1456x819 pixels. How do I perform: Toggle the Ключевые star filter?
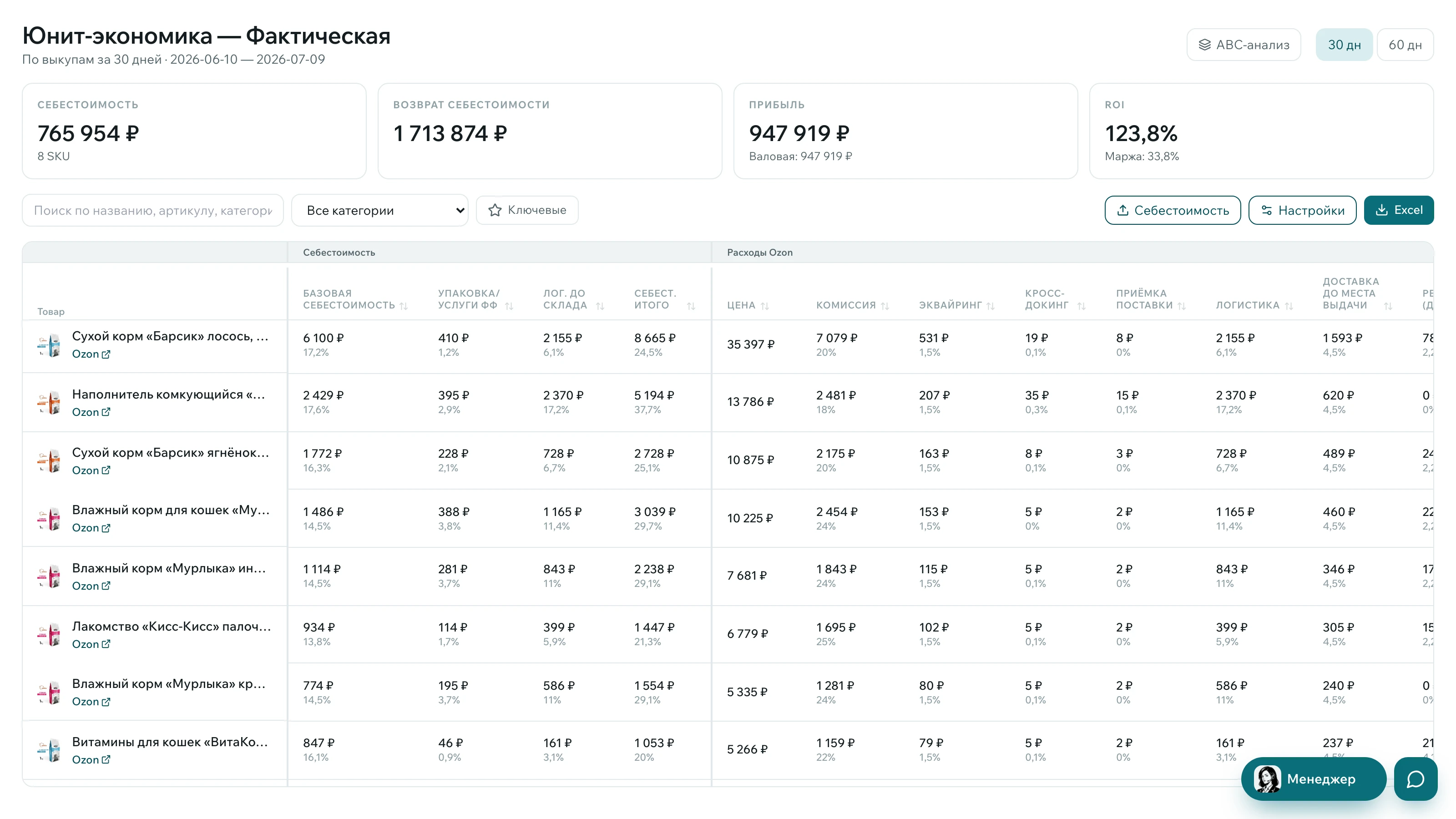tap(527, 210)
